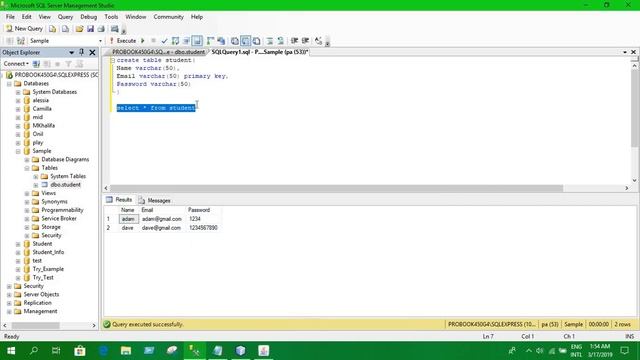The height and width of the screenshot is (360, 640).
Task: Select the Student_Info database
Action: pos(48,252)
